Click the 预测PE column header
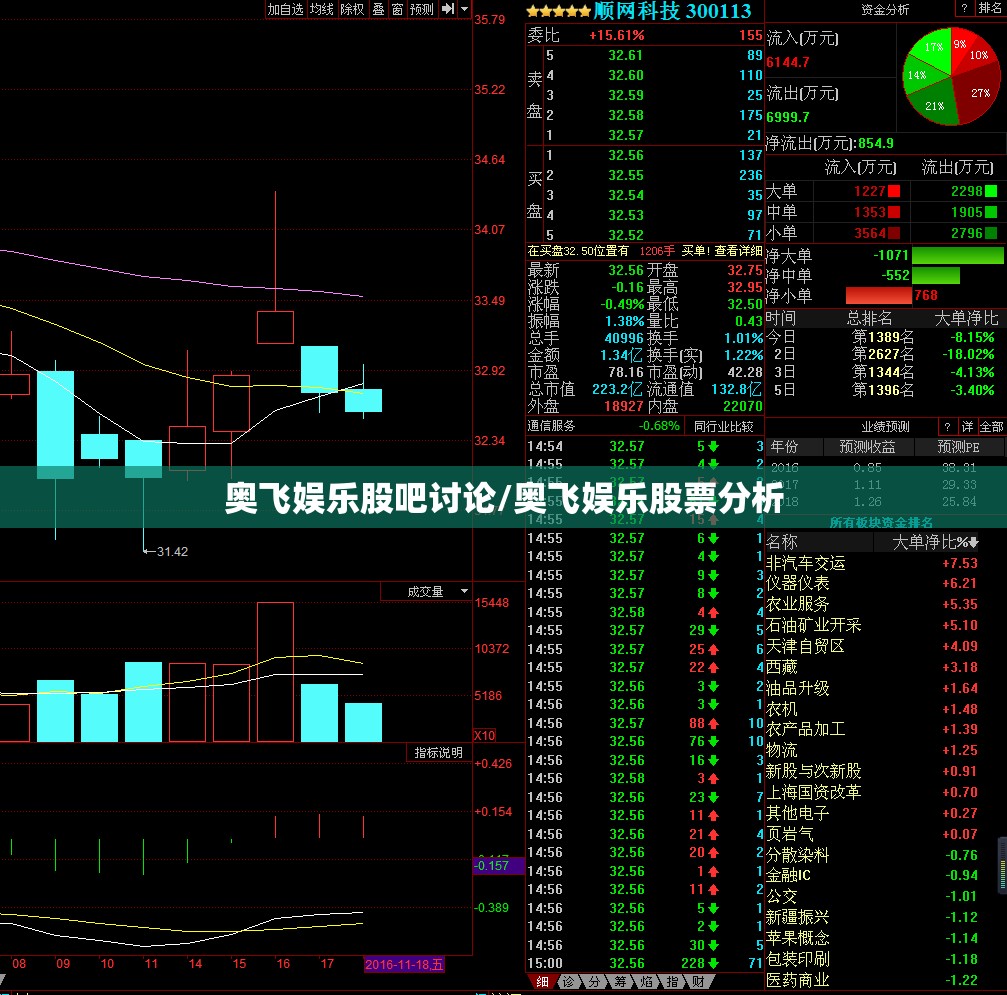Viewport: 1007px width, 995px height. (x=958, y=447)
